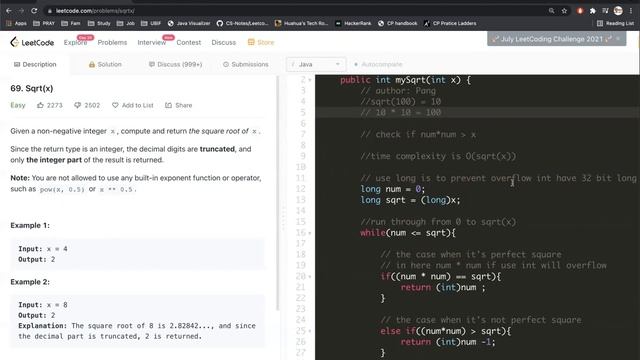The height and width of the screenshot is (360, 640).
Task: Open the CP Pratice Ladders bookmark
Action: [x=450, y=23]
